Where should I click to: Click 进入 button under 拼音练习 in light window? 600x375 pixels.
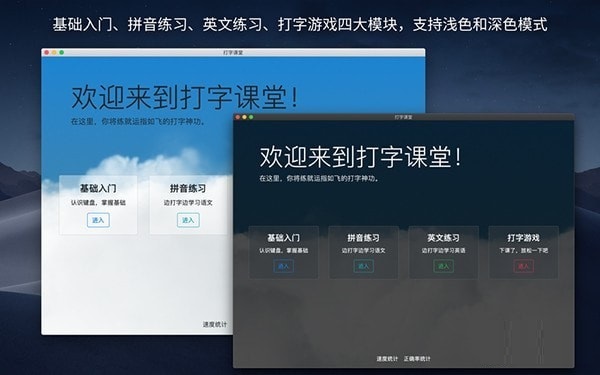point(188,220)
